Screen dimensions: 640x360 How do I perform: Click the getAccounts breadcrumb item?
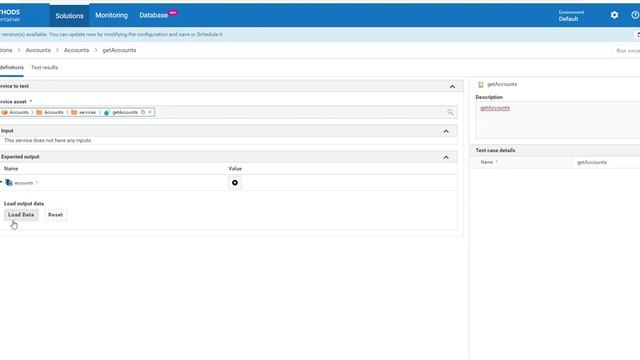[x=119, y=50]
